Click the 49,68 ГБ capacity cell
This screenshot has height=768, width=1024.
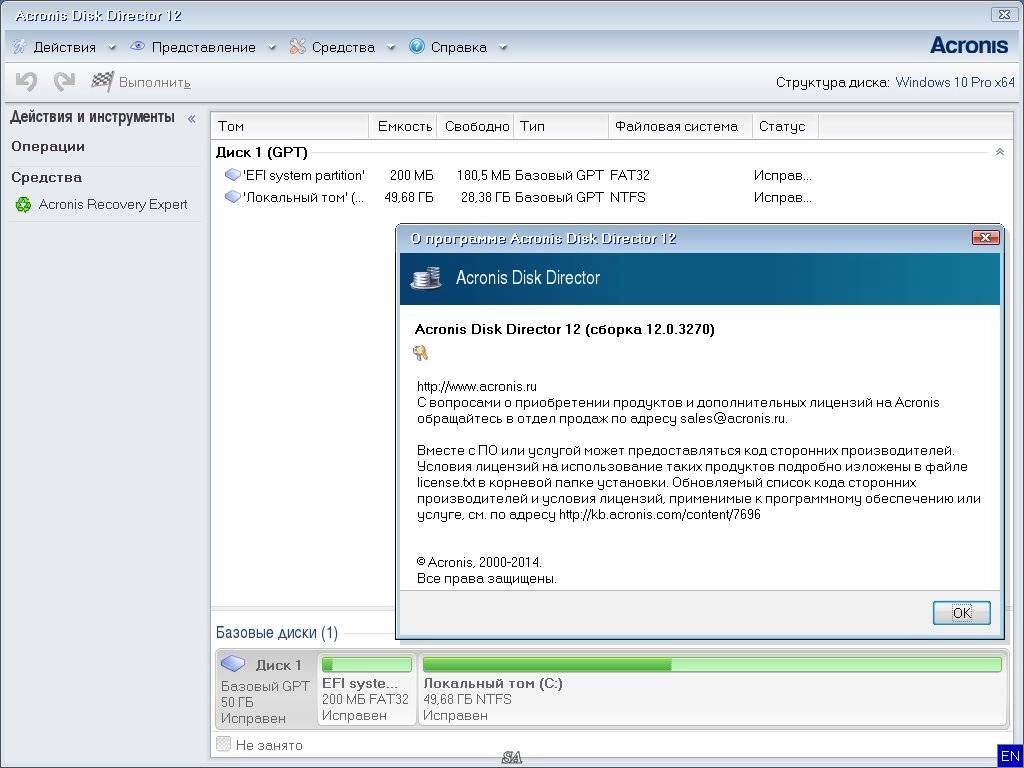tap(409, 197)
